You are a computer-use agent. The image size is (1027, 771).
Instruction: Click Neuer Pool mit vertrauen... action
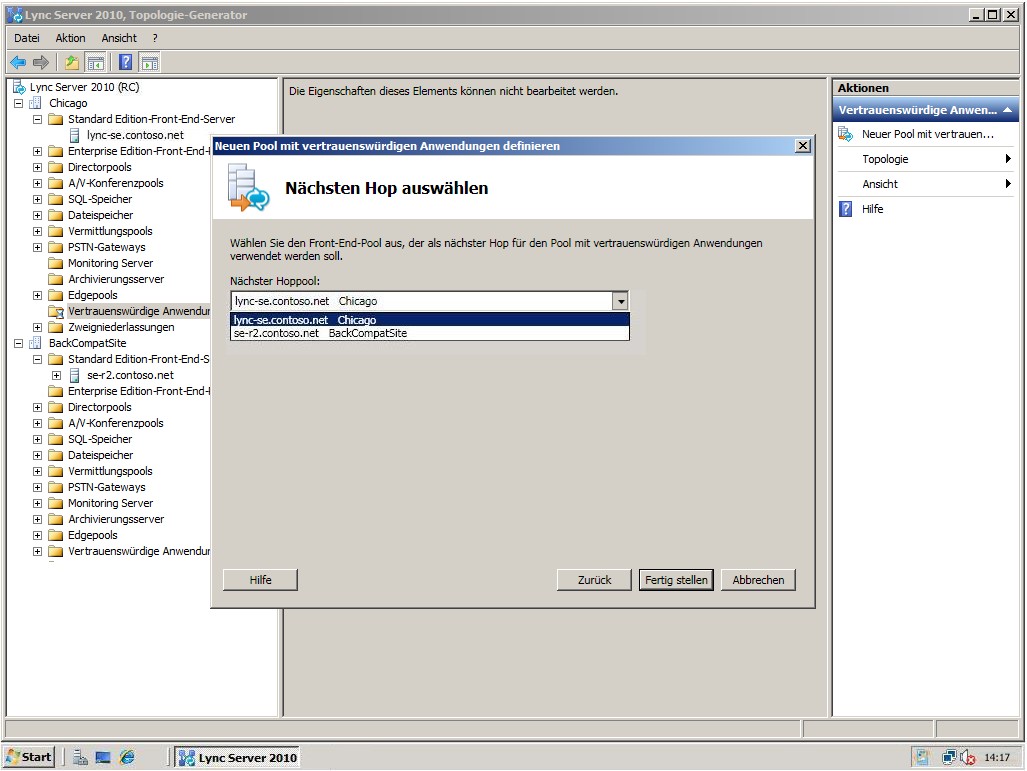point(927,134)
